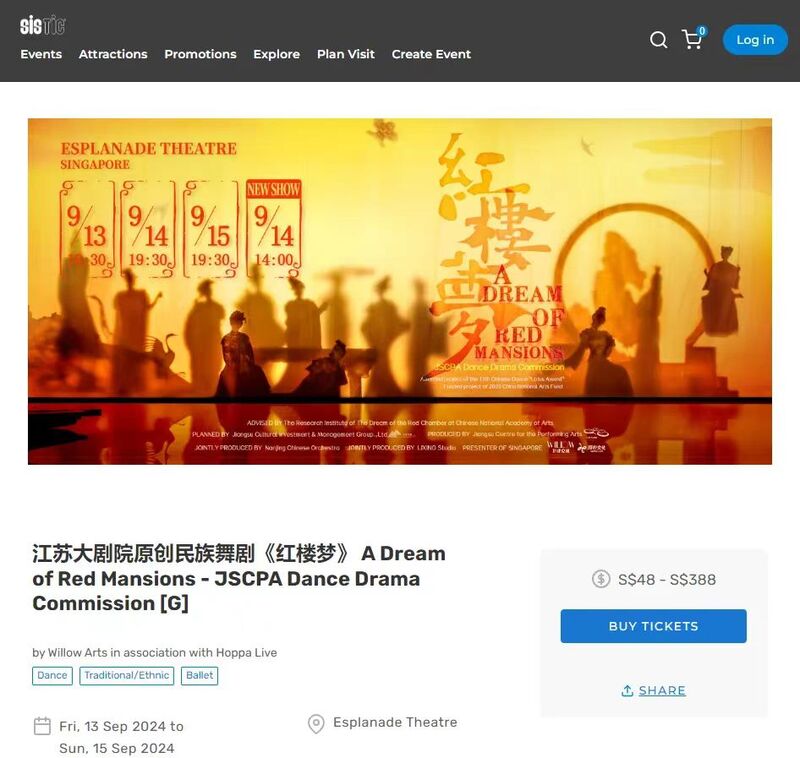Viewport: 800px width, 758px height.
Task: Open the shopping cart
Action: point(693,39)
